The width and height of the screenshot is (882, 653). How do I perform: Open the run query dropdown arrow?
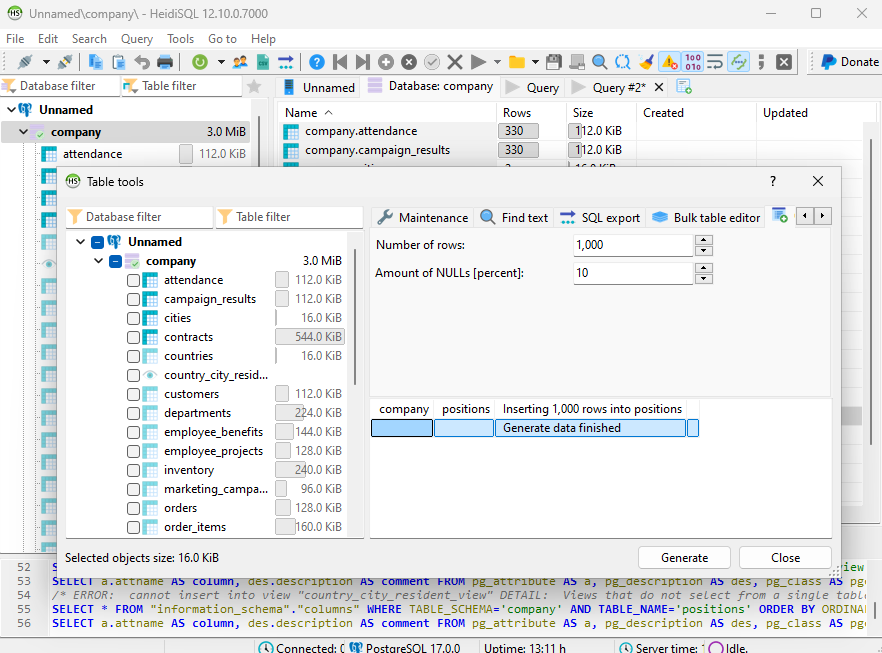[x=497, y=62]
